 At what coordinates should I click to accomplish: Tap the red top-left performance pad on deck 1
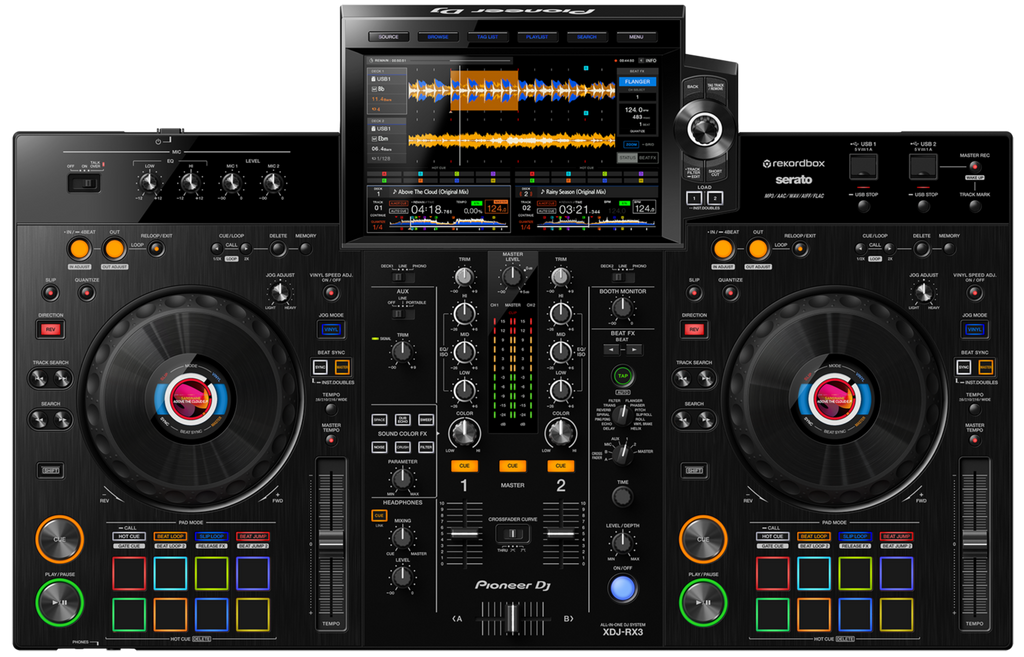[129, 573]
